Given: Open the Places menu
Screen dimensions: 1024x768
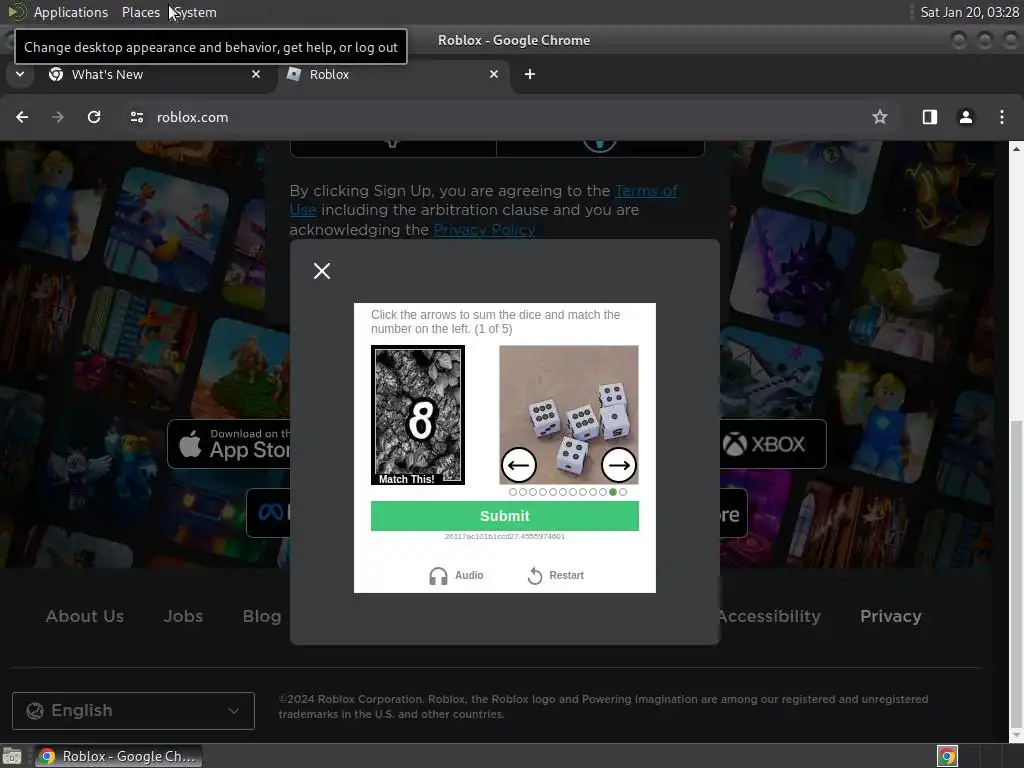Looking at the screenshot, I should [140, 12].
